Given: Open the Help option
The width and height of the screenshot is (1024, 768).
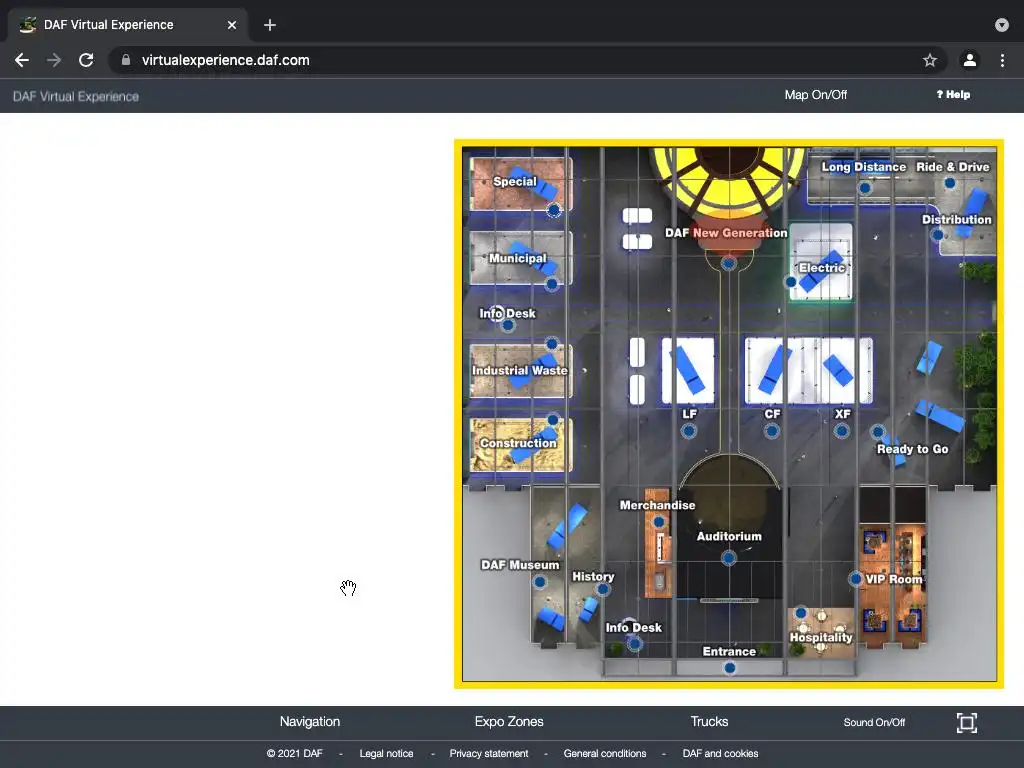Looking at the screenshot, I should click(x=953, y=95).
